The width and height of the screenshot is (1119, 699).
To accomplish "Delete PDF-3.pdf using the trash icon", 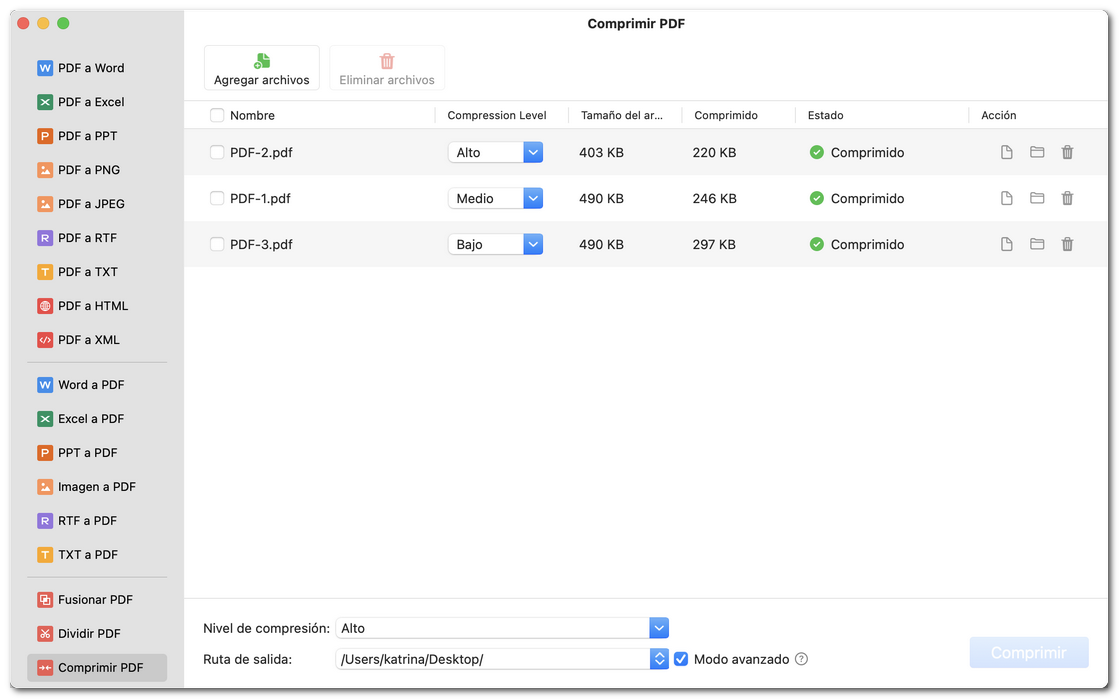I will (1067, 244).
